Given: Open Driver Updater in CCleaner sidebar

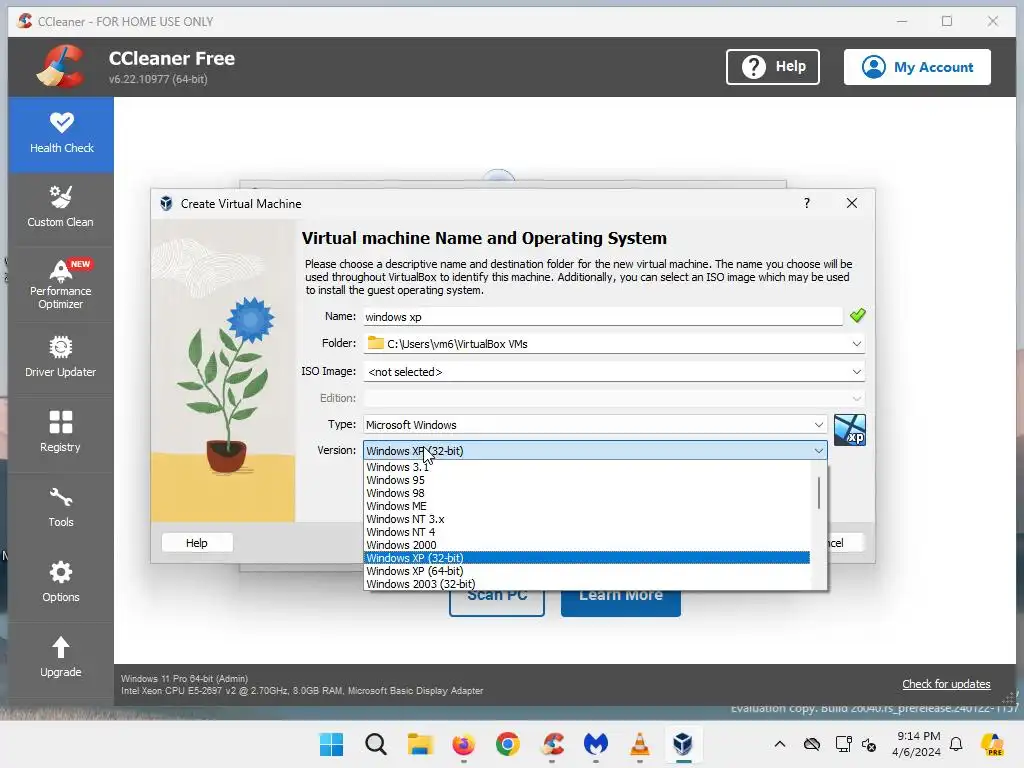Looking at the screenshot, I should (x=61, y=358).
